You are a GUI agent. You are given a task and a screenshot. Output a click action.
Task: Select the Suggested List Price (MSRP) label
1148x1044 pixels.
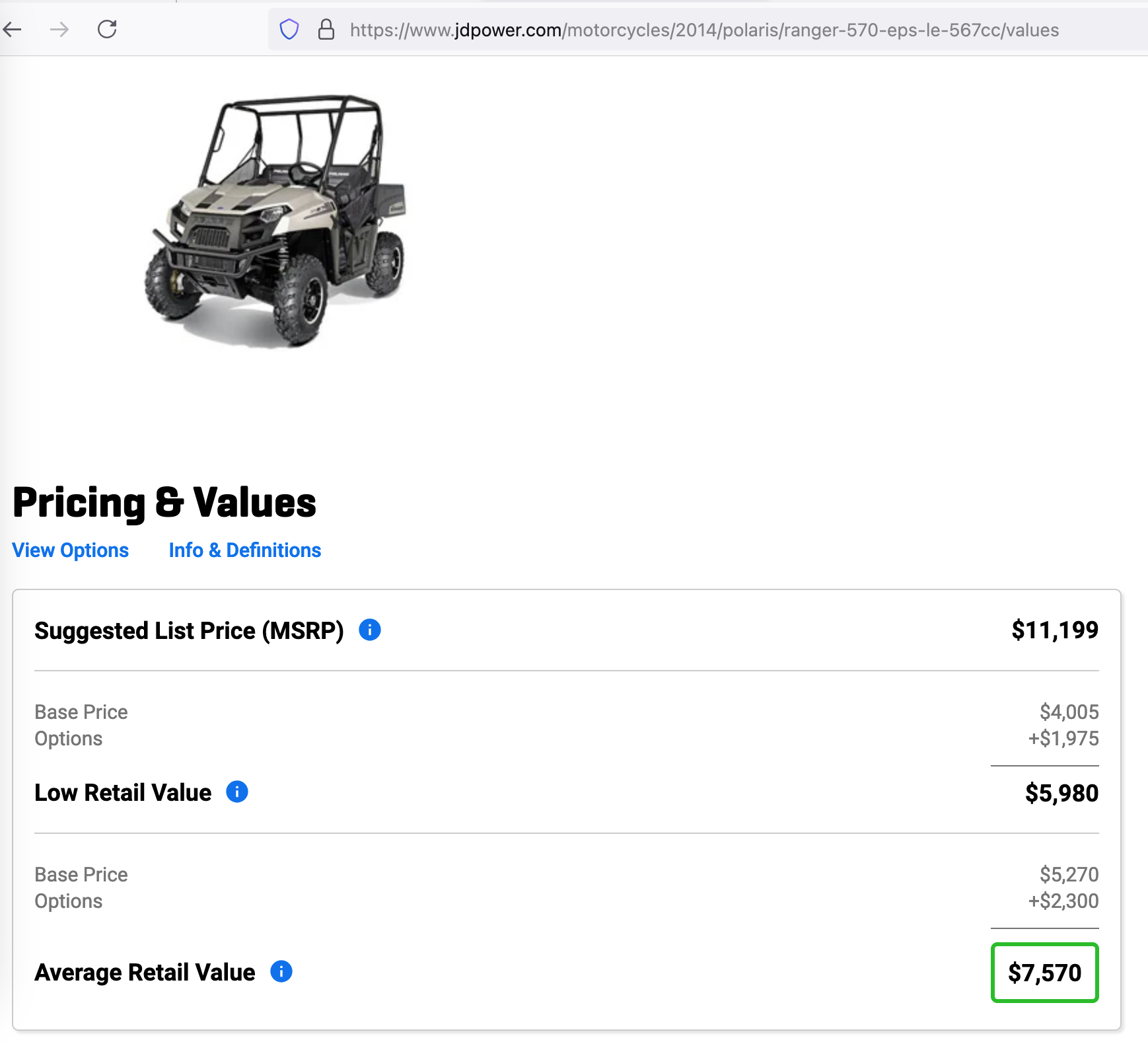[x=189, y=631]
